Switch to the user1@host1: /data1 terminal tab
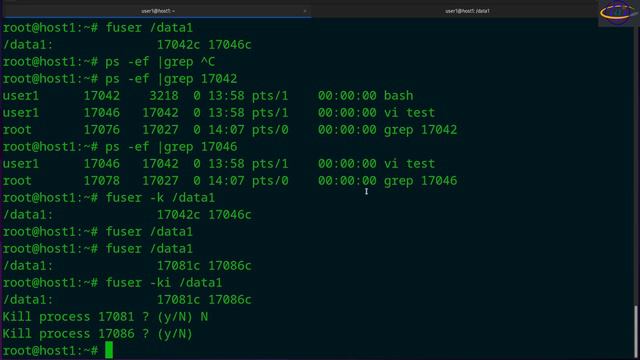The height and width of the screenshot is (360, 640). pos(467,11)
